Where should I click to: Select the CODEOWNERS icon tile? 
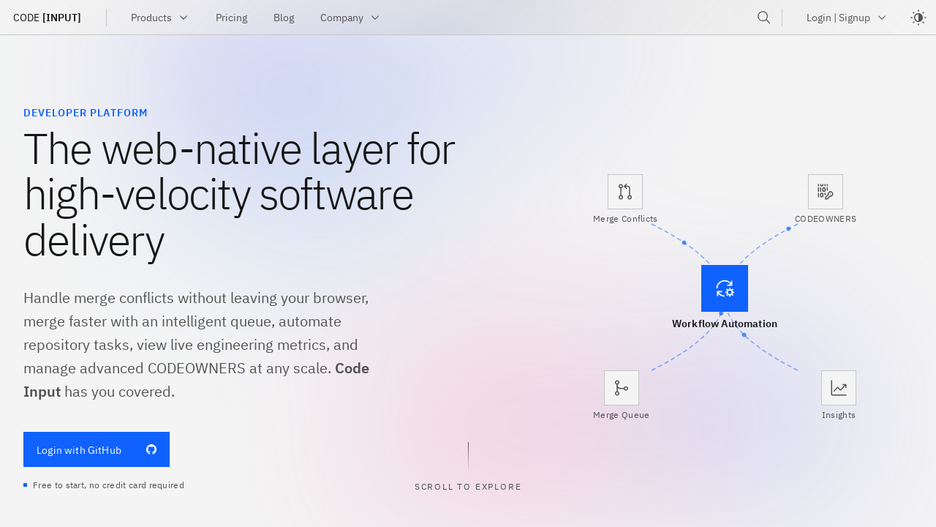click(826, 192)
